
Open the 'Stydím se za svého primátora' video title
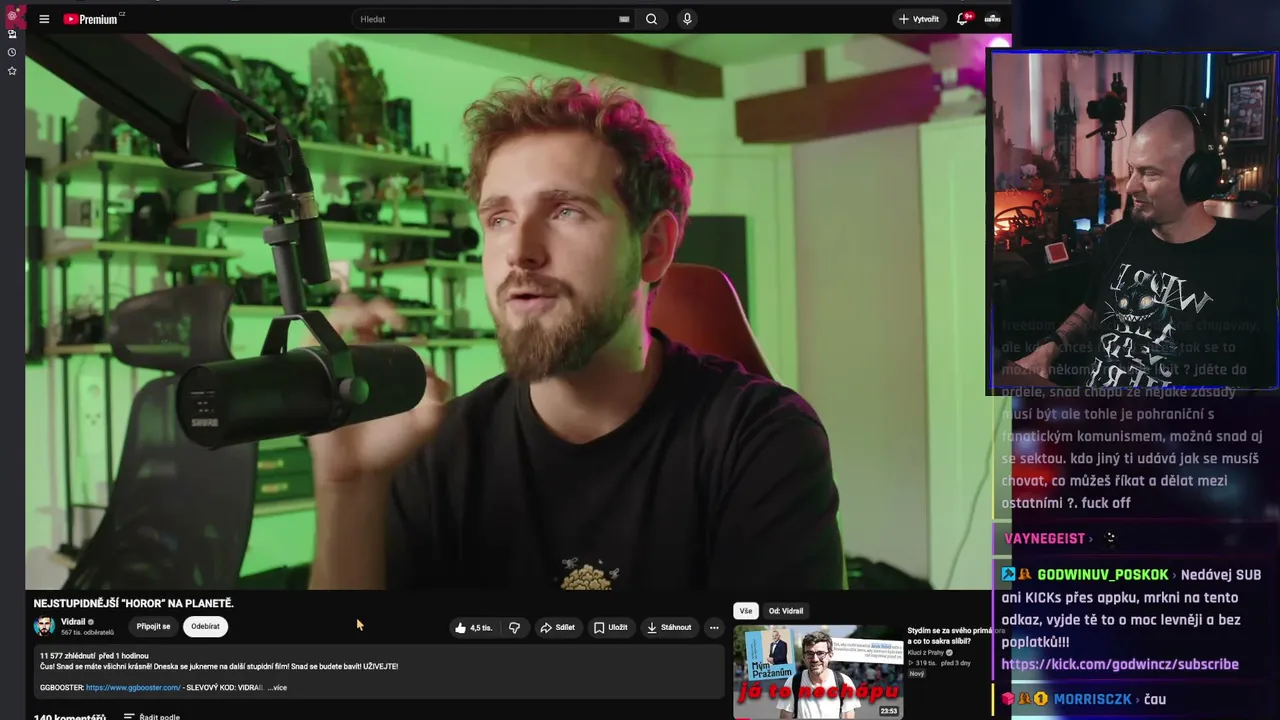pos(956,636)
